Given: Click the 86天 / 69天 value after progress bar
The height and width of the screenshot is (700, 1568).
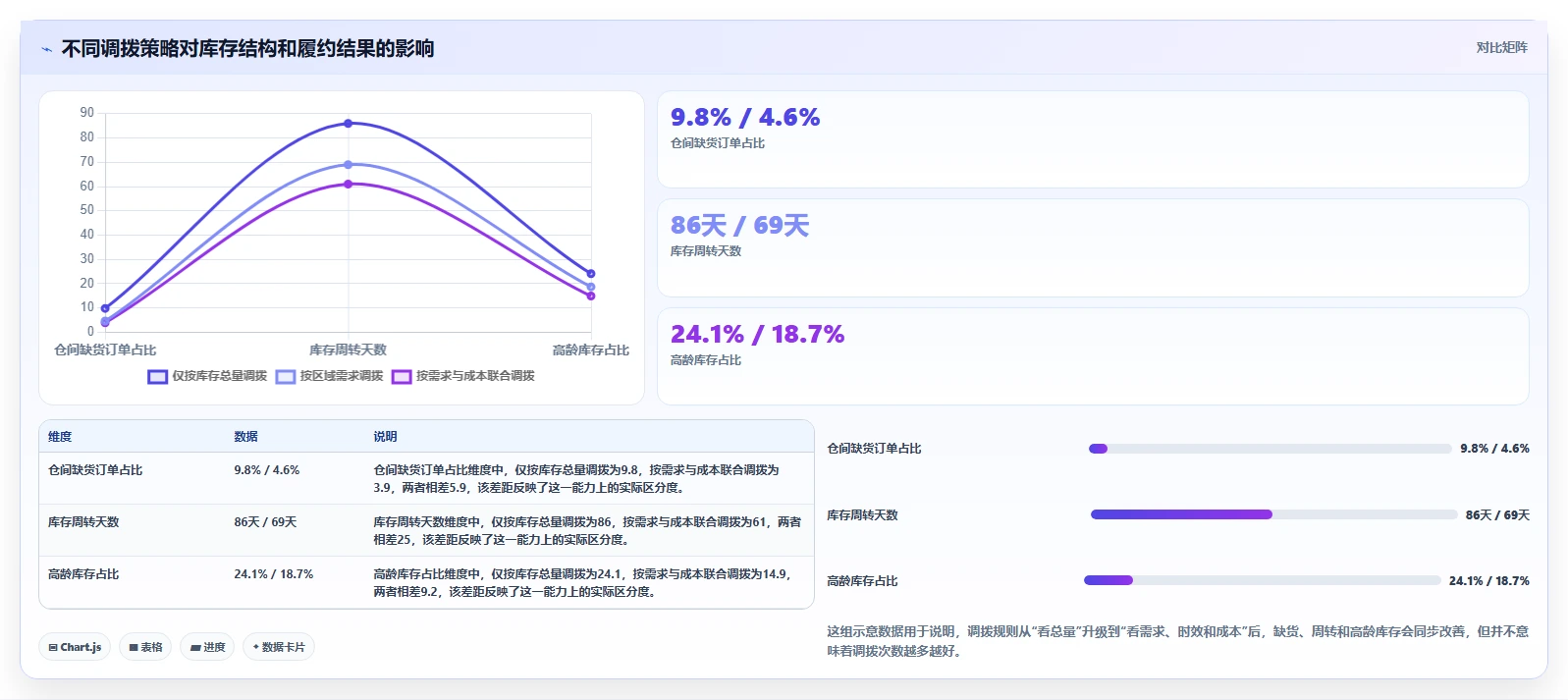Looking at the screenshot, I should (x=1497, y=515).
